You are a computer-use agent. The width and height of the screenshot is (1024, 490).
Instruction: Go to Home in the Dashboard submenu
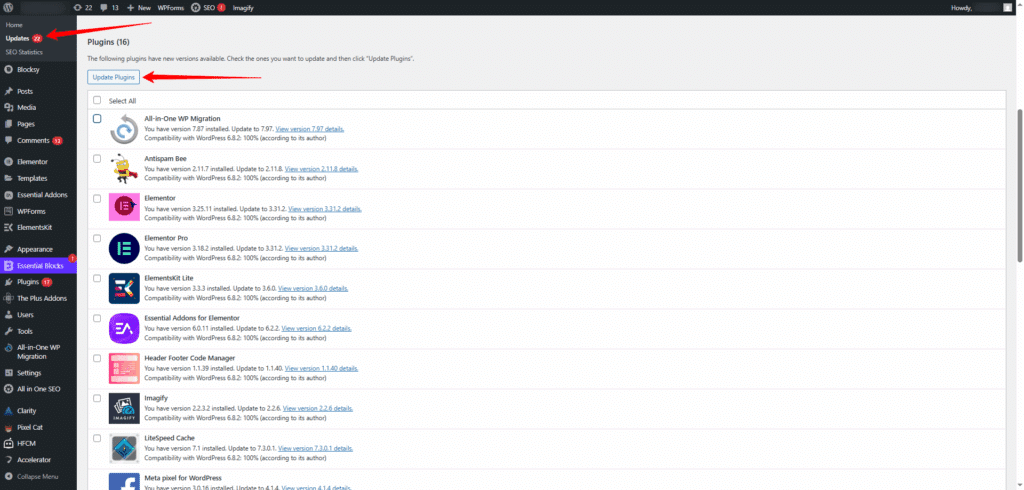pyautogui.click(x=14, y=25)
